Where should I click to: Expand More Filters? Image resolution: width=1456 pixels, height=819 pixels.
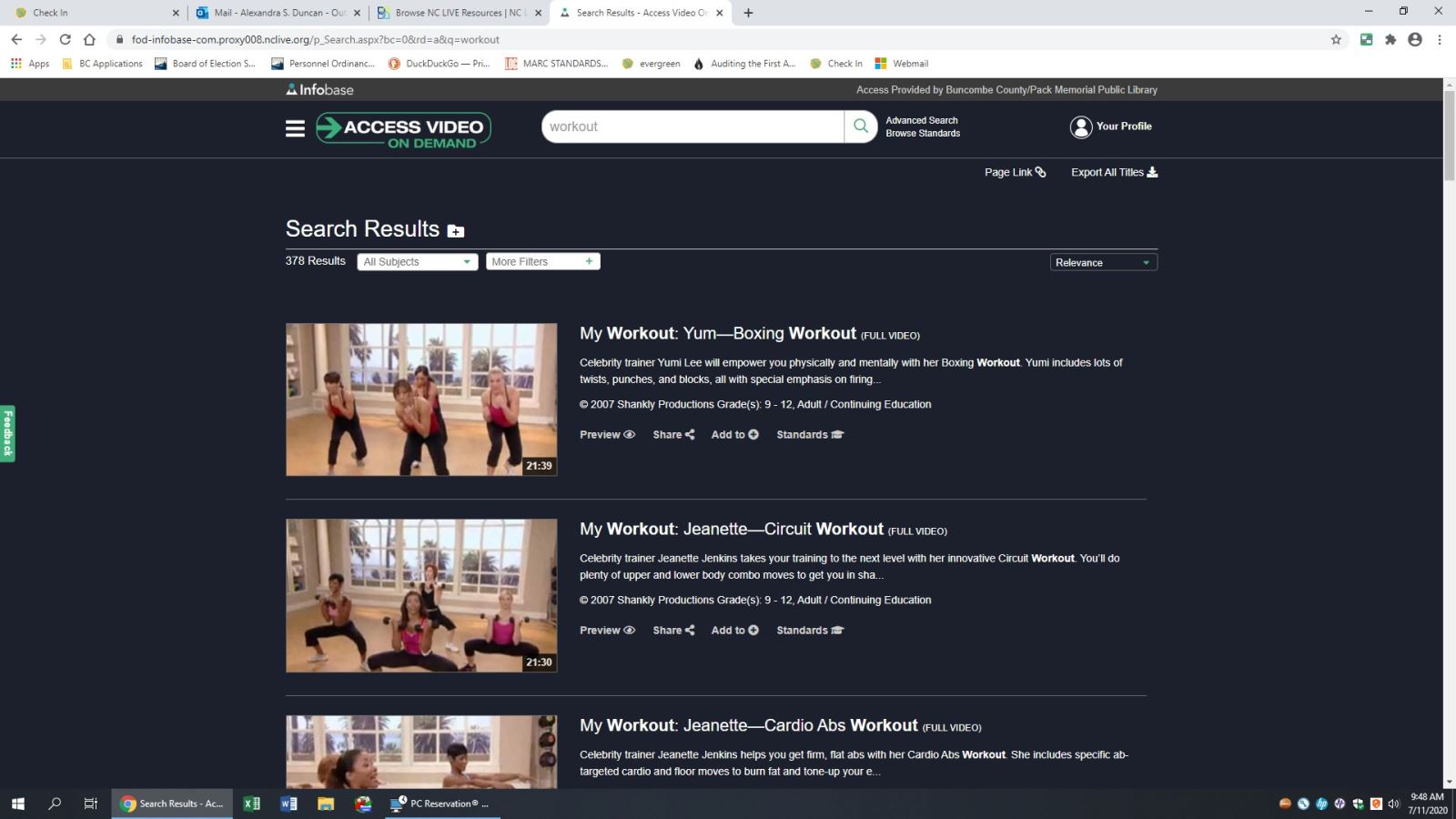[543, 262]
